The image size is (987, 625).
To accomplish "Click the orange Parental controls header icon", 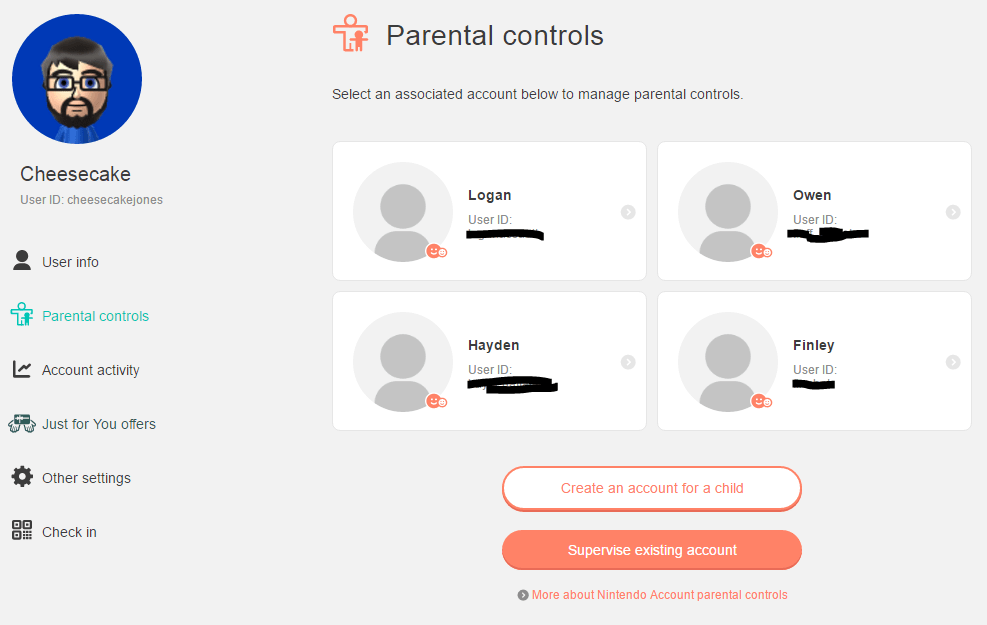I will pos(351,34).
